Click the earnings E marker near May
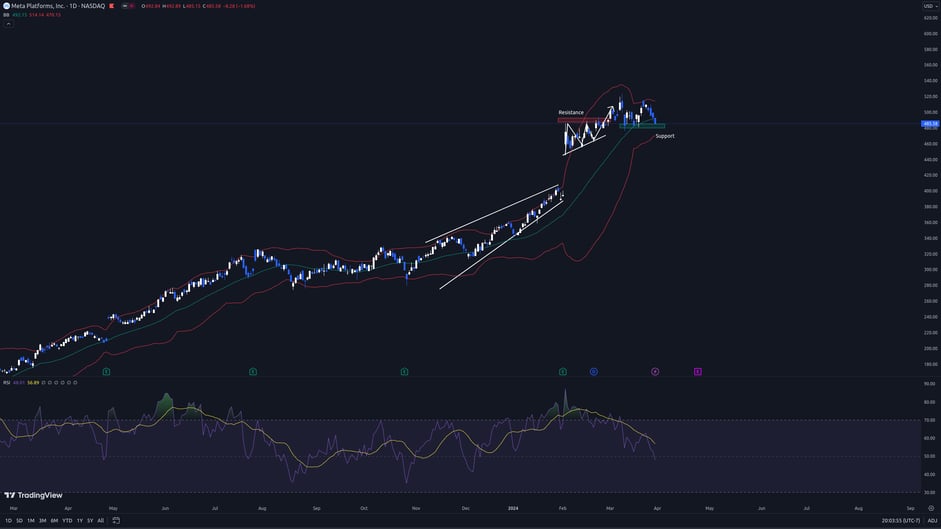Screen dimensions: 941x529 [x=106, y=372]
